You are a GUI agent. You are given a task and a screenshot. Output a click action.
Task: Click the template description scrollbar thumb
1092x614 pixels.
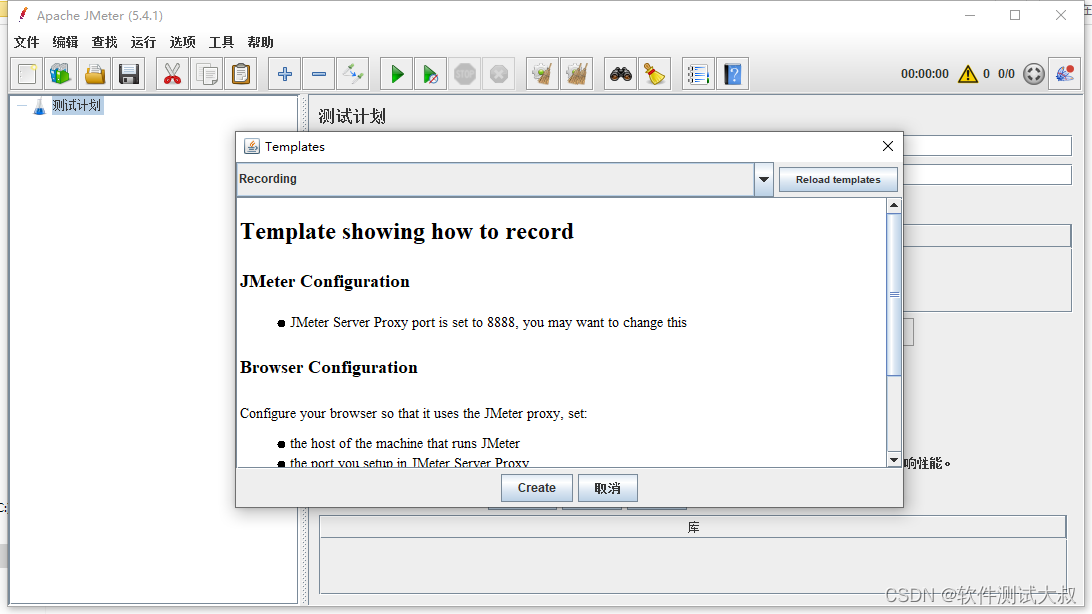[x=894, y=294]
